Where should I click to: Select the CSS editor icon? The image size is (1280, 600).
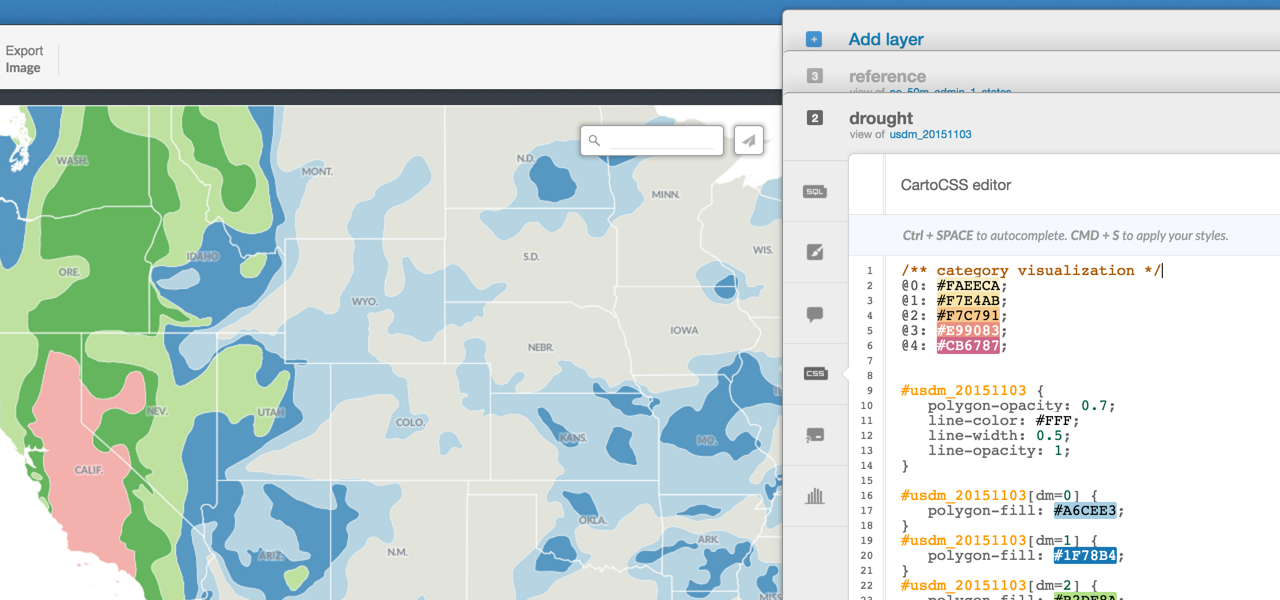click(815, 374)
